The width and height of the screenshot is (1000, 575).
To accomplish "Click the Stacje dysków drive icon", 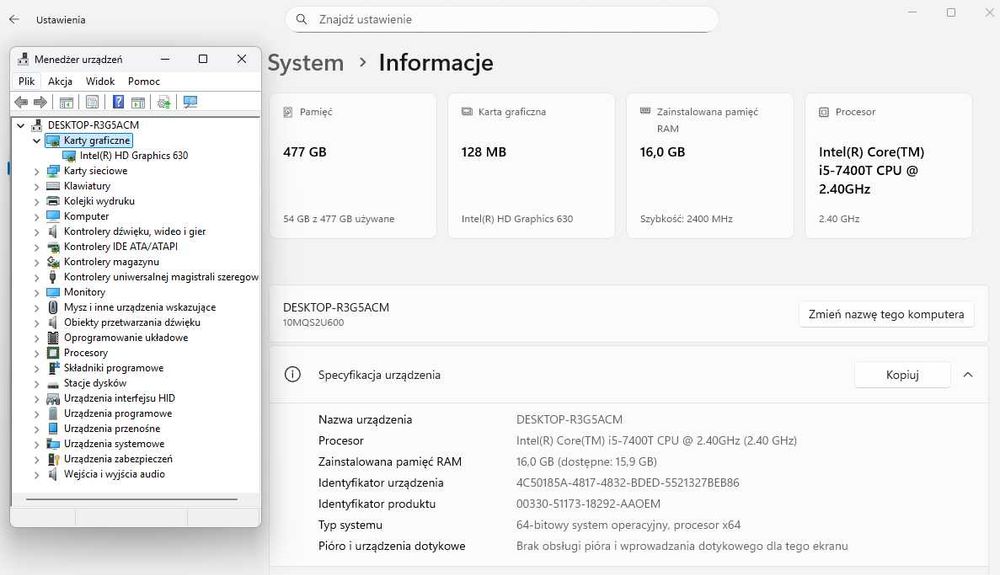I will 53,383.
